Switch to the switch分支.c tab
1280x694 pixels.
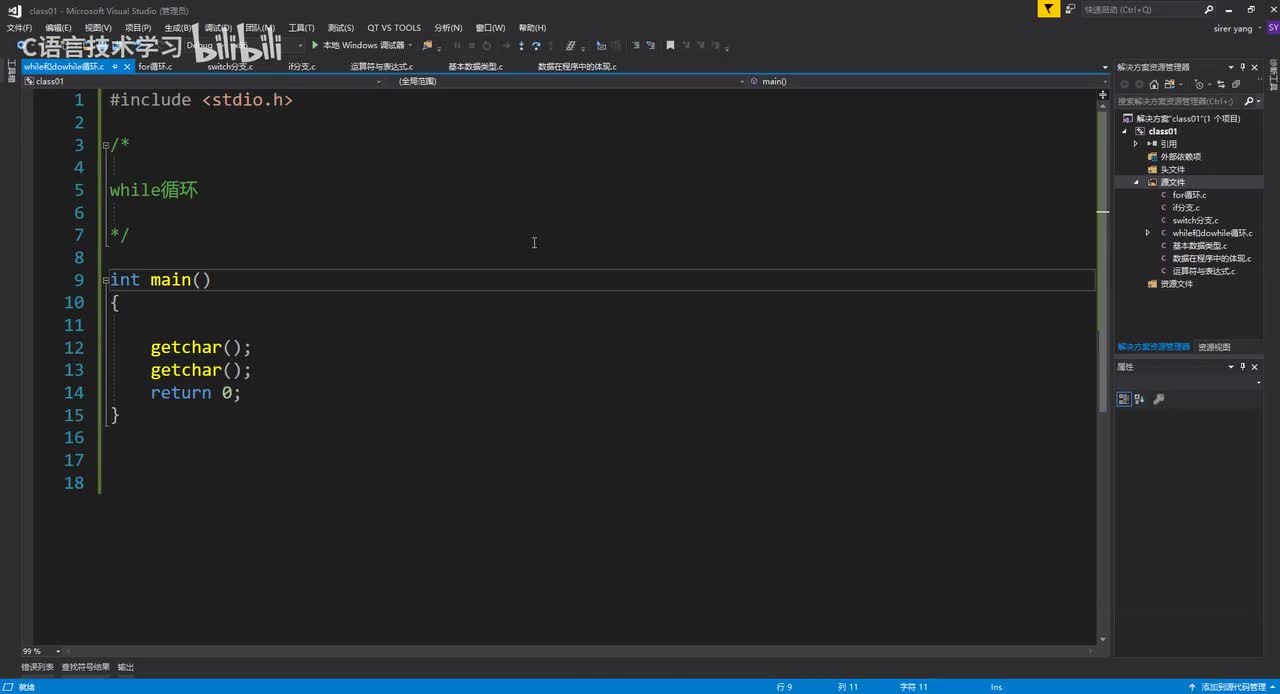(x=230, y=67)
